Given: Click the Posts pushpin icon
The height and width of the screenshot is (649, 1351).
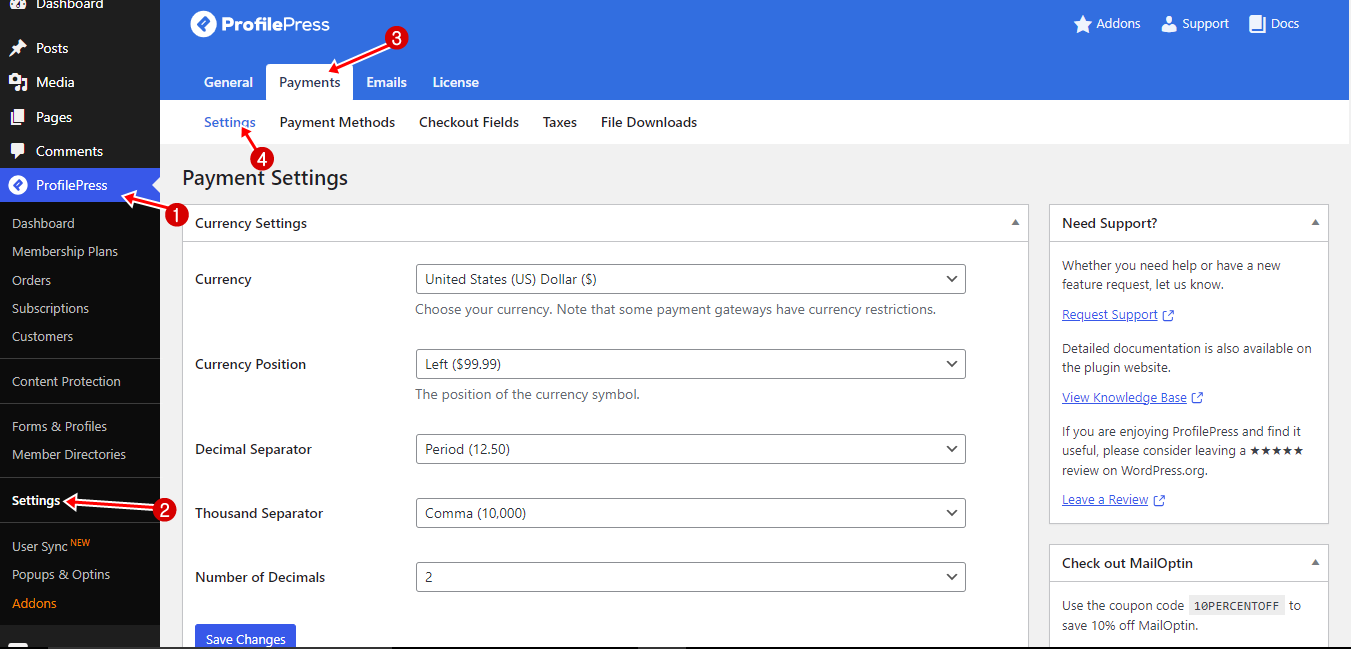Looking at the screenshot, I should click(x=17, y=48).
